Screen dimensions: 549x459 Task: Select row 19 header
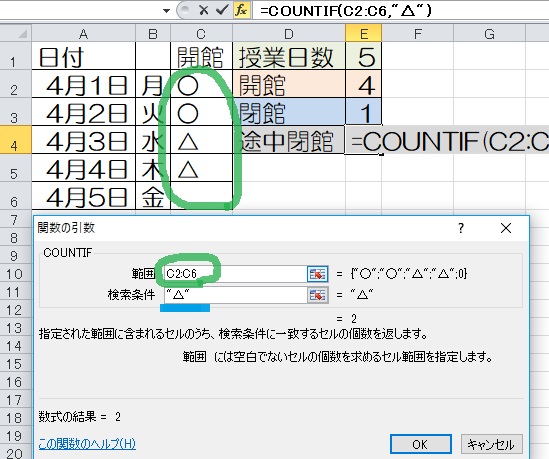pyautogui.click(x=15, y=436)
